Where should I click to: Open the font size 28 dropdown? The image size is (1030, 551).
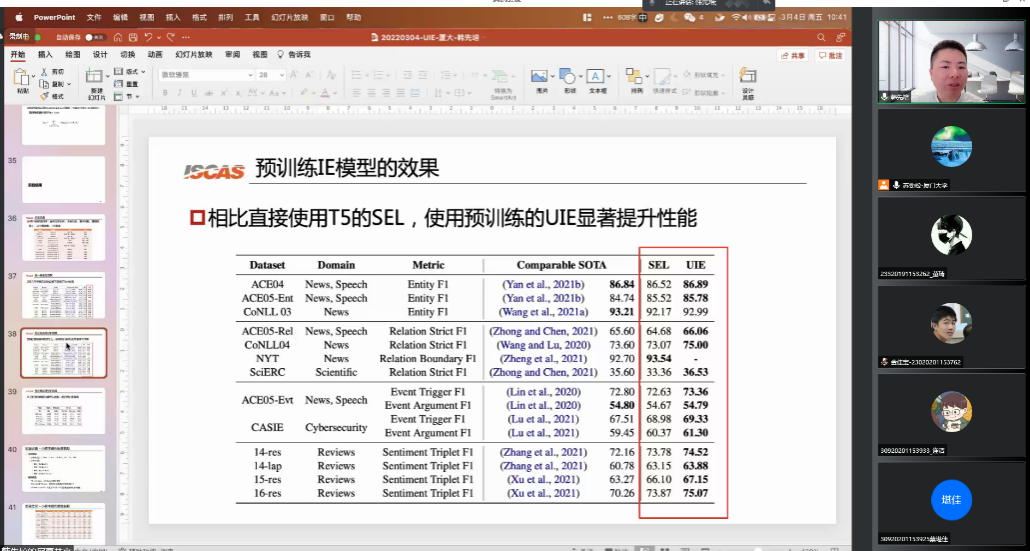[280, 75]
